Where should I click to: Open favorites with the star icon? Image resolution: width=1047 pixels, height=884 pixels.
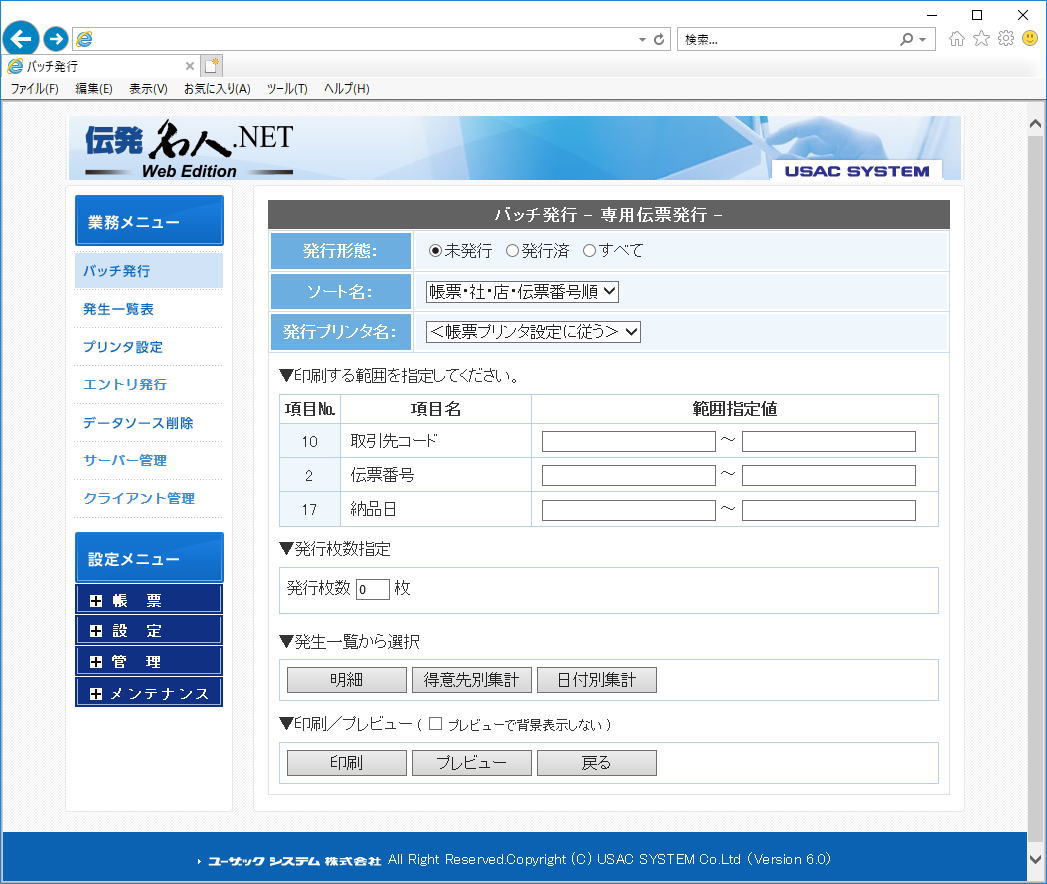pos(981,39)
